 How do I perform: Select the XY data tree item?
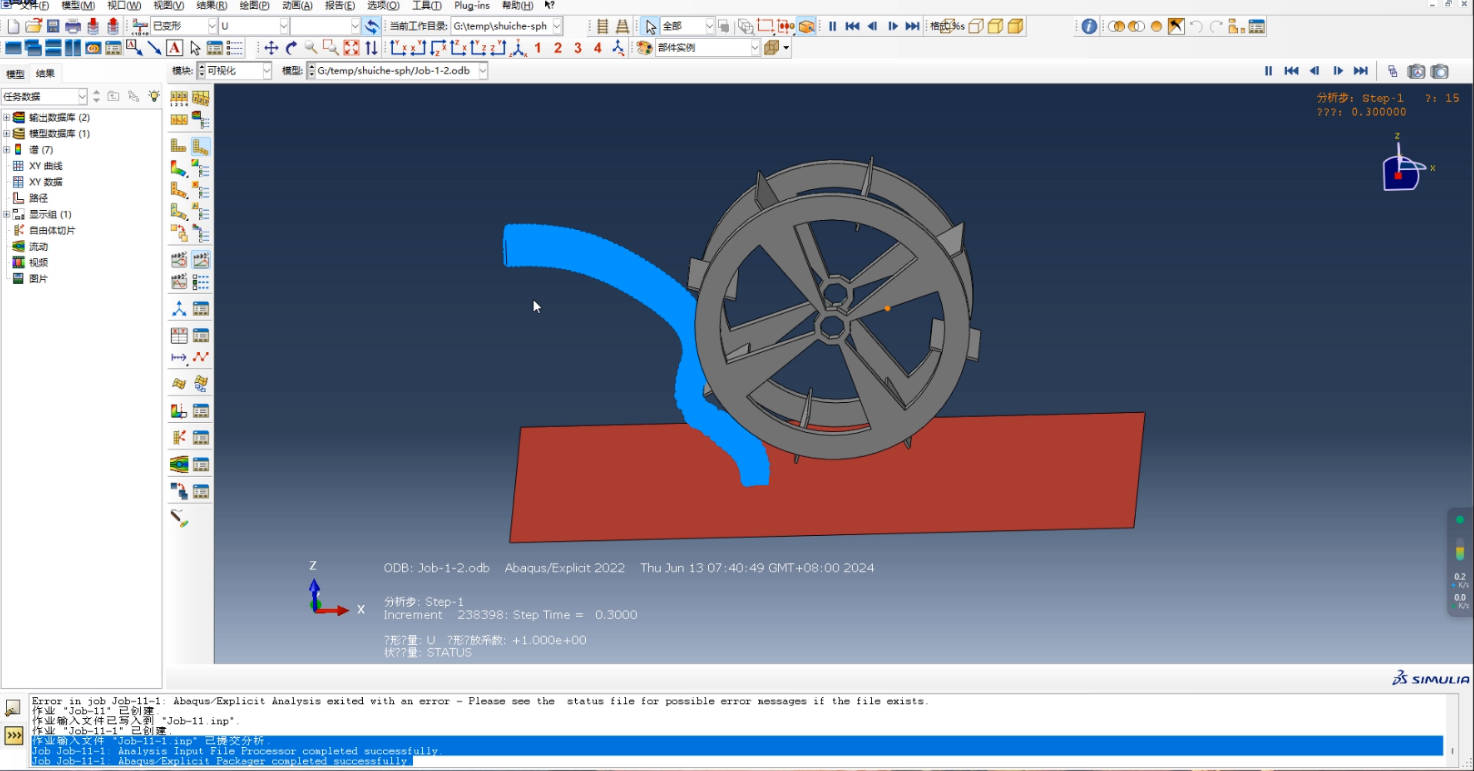point(45,182)
